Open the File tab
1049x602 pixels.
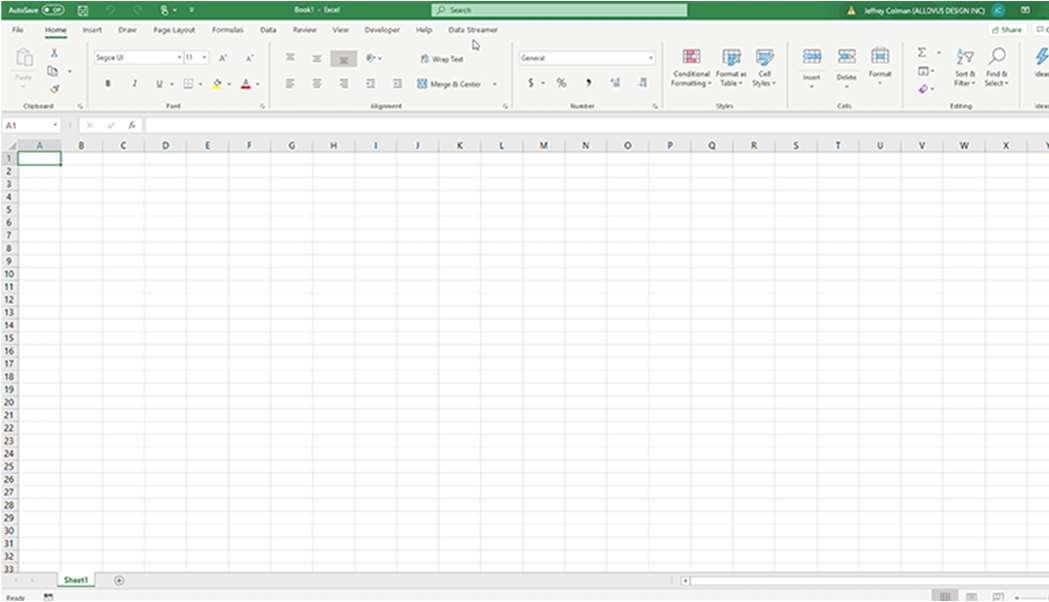(18, 30)
